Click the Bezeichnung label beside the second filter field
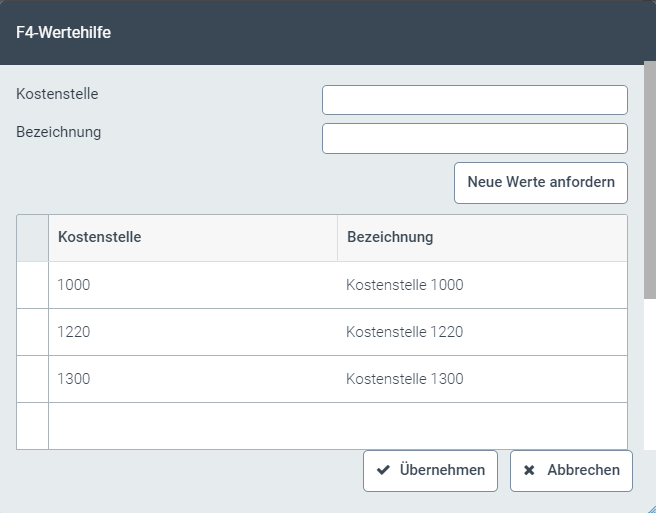 pyautogui.click(x=59, y=132)
